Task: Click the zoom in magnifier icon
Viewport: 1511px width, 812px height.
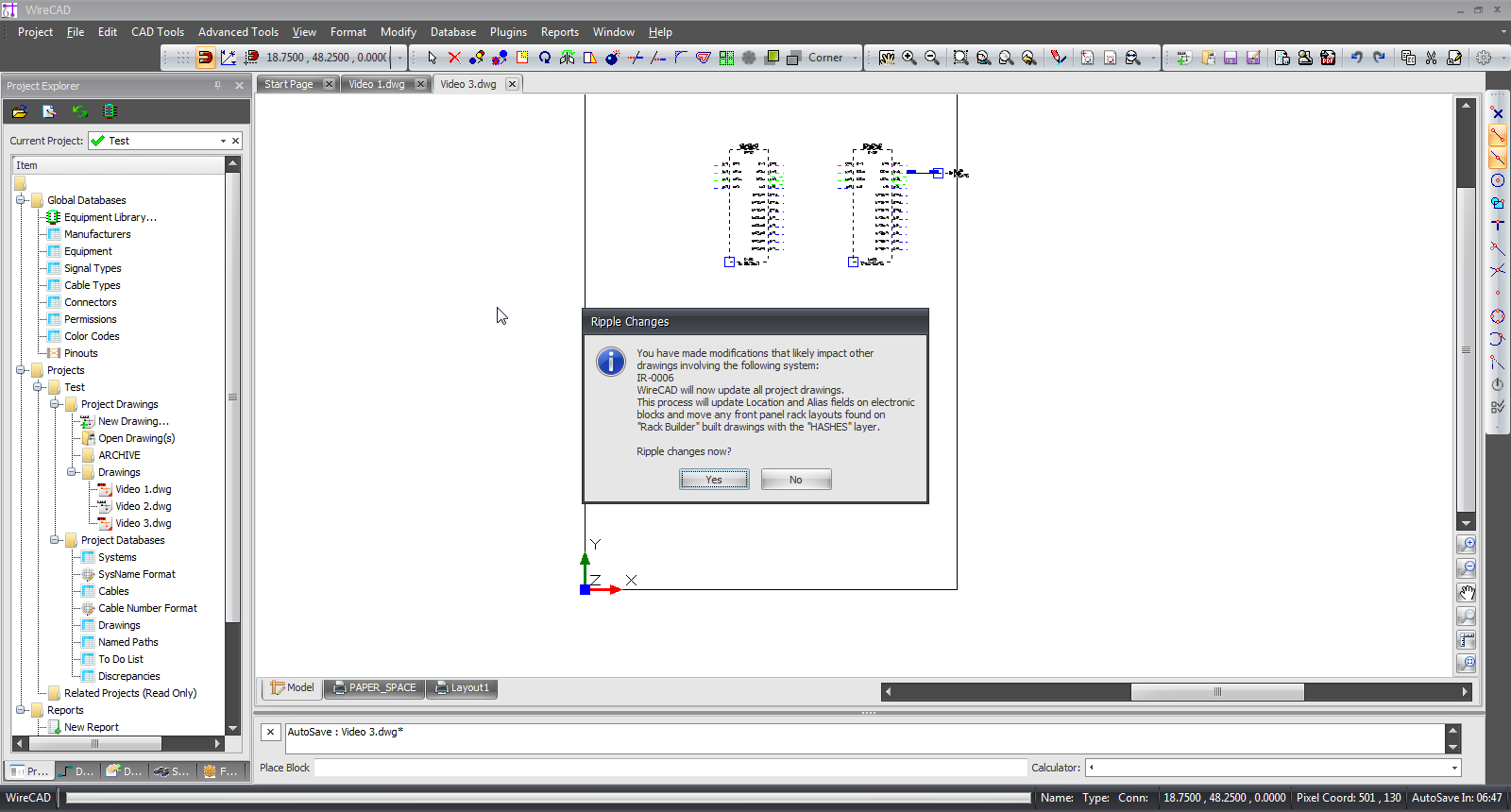Action: tap(909, 58)
